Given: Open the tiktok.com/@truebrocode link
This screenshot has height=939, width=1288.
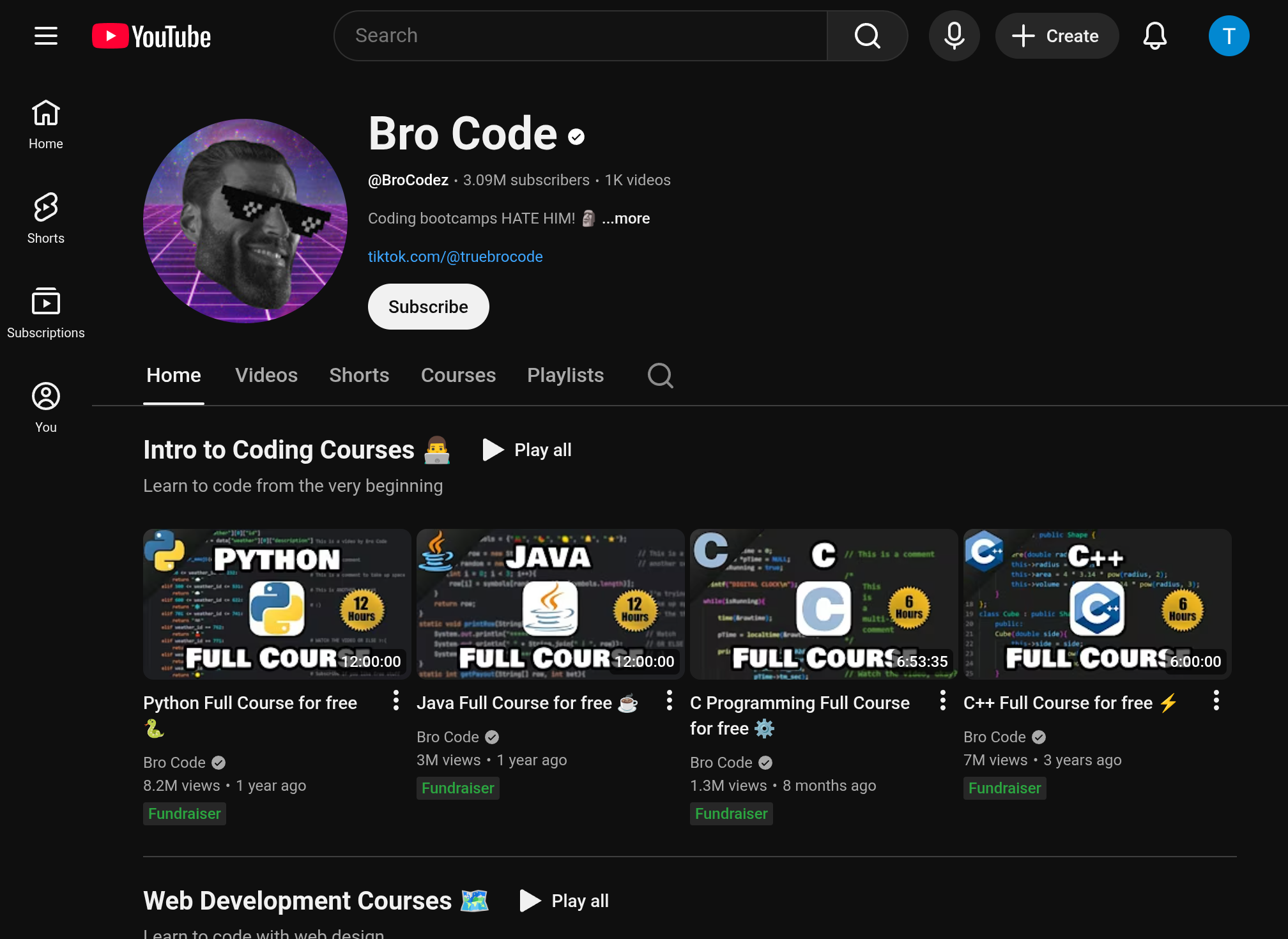Looking at the screenshot, I should click(x=455, y=256).
